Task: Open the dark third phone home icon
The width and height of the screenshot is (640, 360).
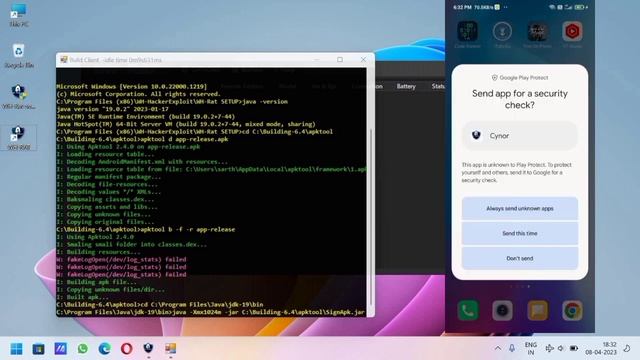Action: (x=538, y=31)
